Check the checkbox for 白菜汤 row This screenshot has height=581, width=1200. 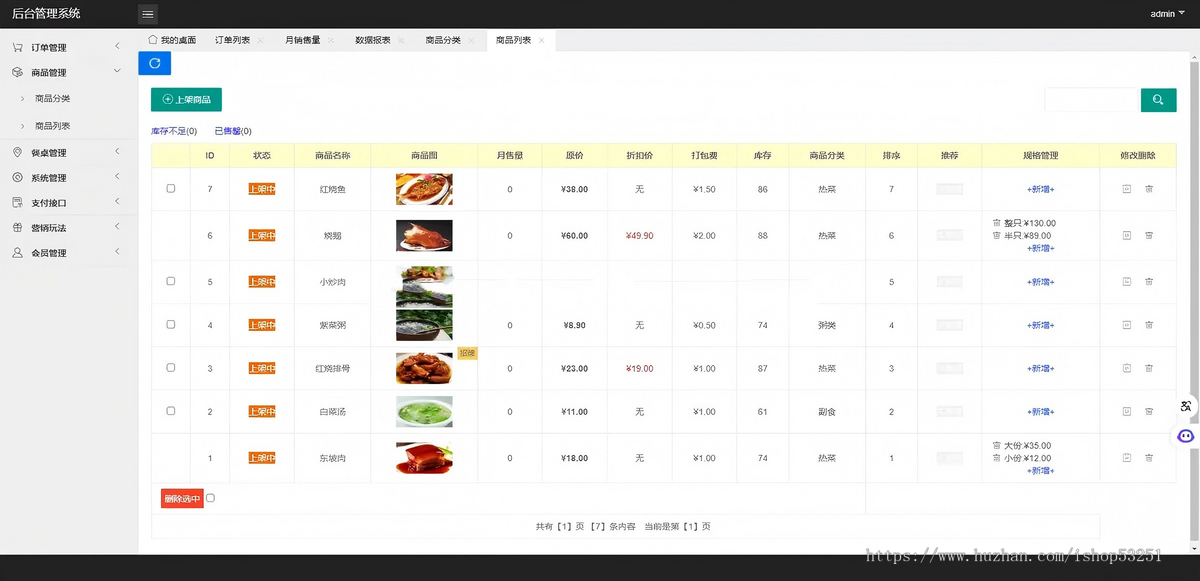pos(170,410)
